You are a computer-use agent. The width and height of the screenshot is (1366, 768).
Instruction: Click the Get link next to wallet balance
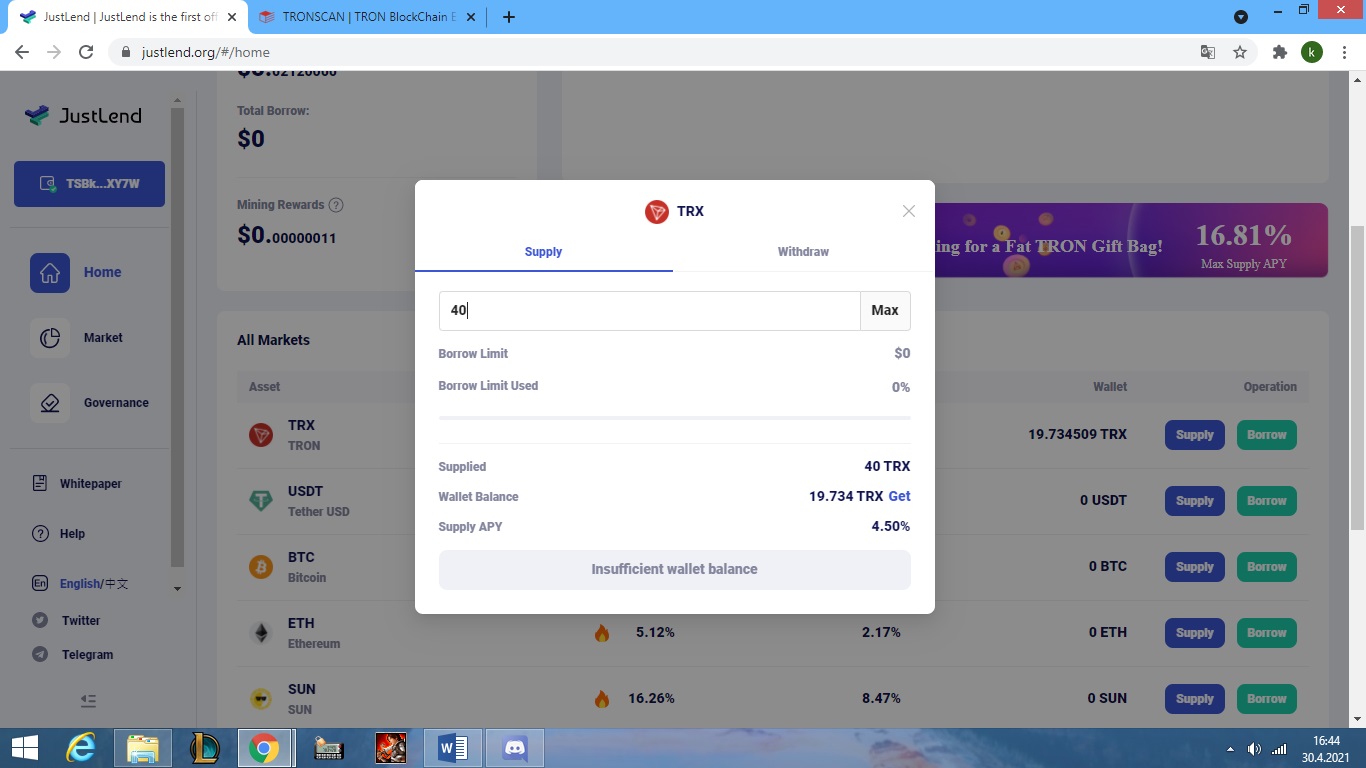[x=899, y=496]
